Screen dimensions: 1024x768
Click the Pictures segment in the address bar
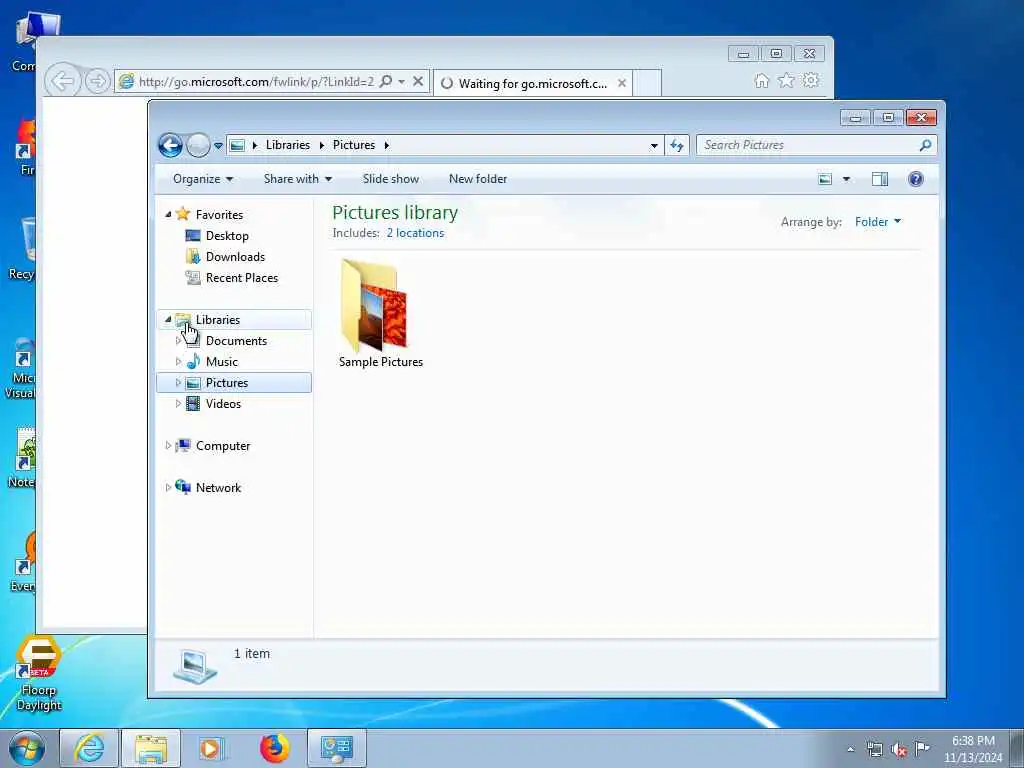(x=354, y=145)
